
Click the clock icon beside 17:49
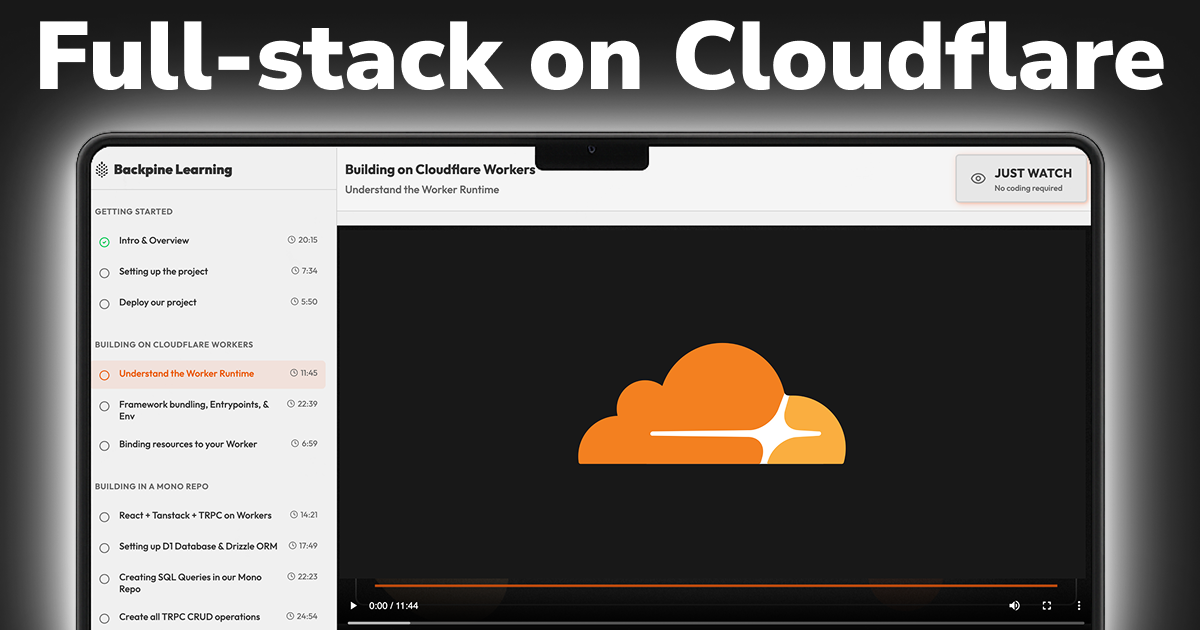pos(292,546)
